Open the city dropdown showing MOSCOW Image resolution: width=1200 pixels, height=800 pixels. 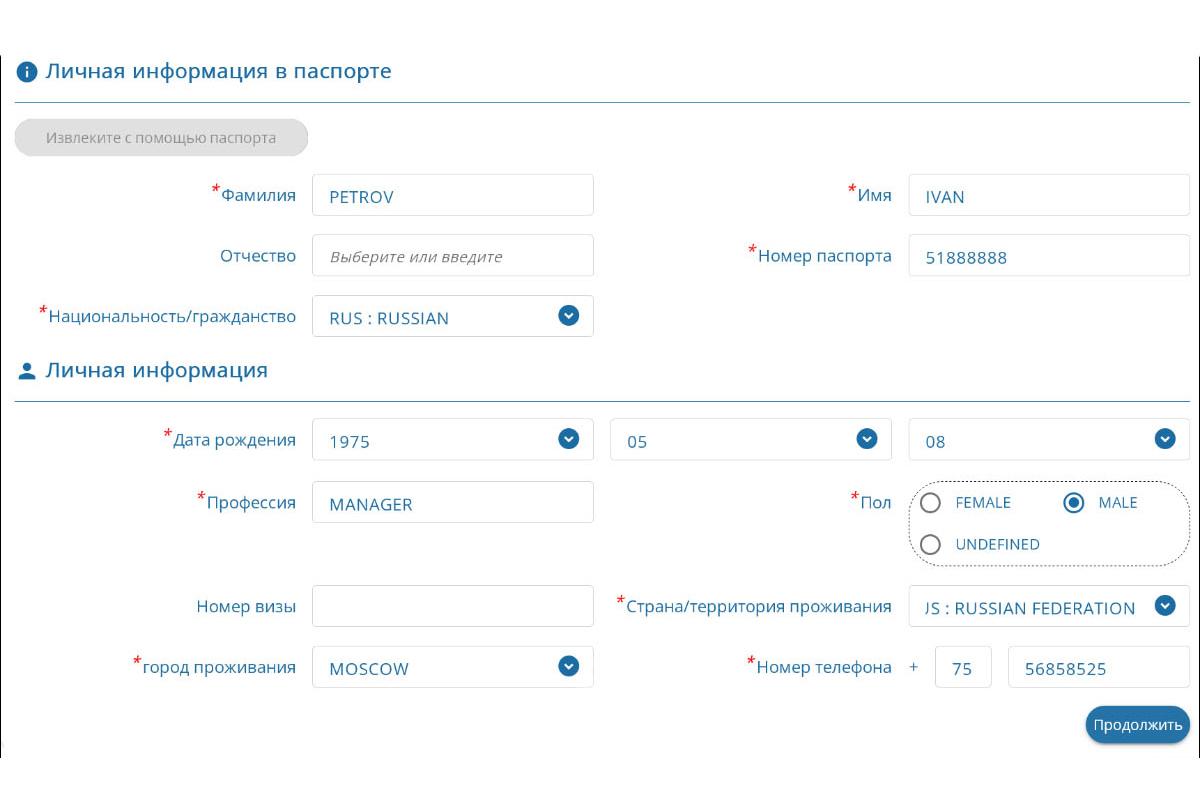tap(453, 667)
